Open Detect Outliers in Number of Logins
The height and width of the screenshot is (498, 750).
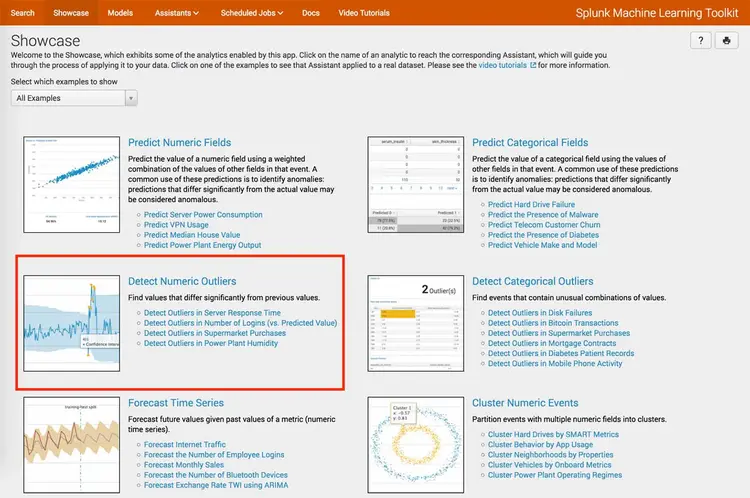click(x=241, y=323)
